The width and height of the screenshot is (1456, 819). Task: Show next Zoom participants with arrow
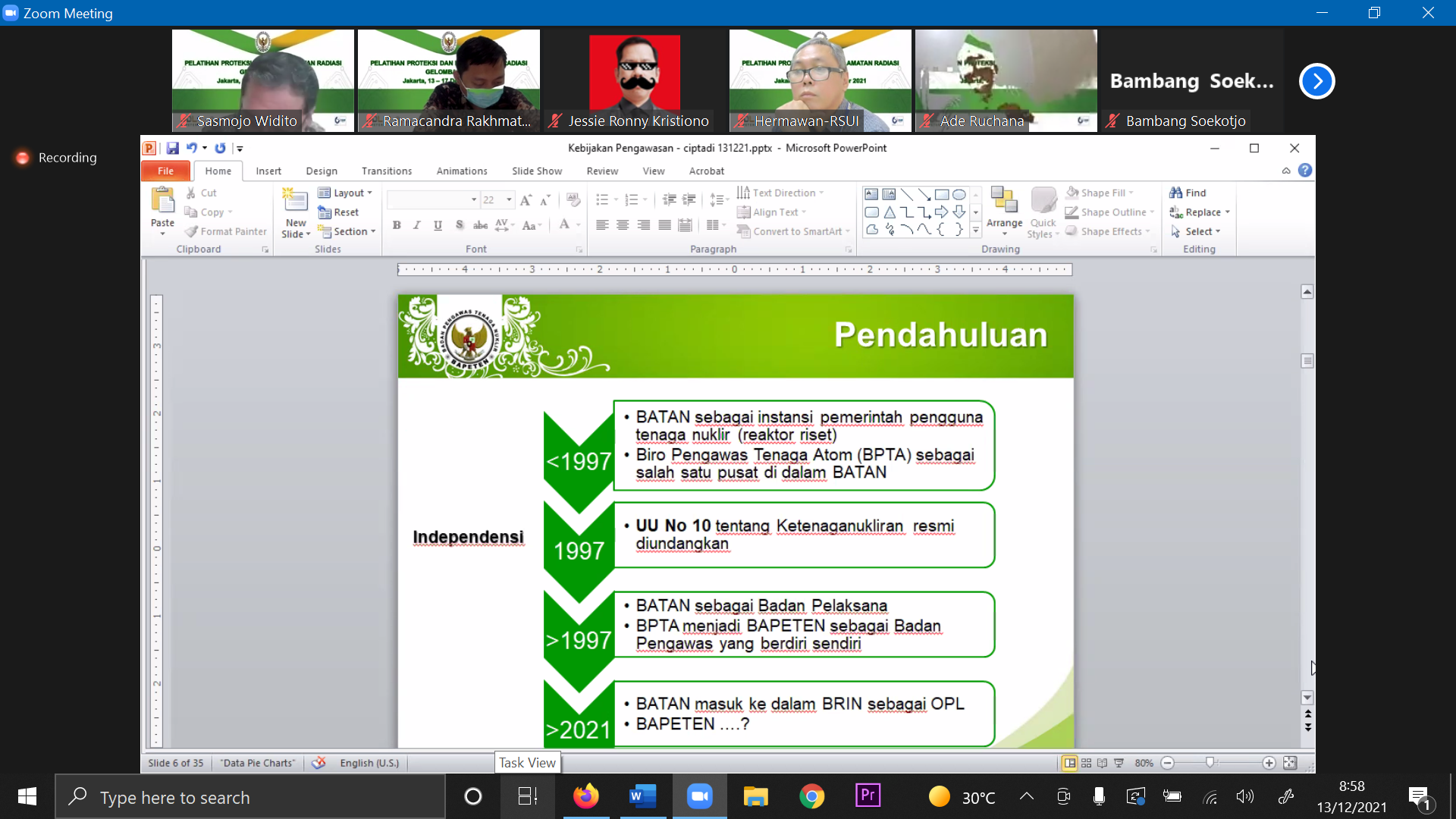tap(1317, 81)
